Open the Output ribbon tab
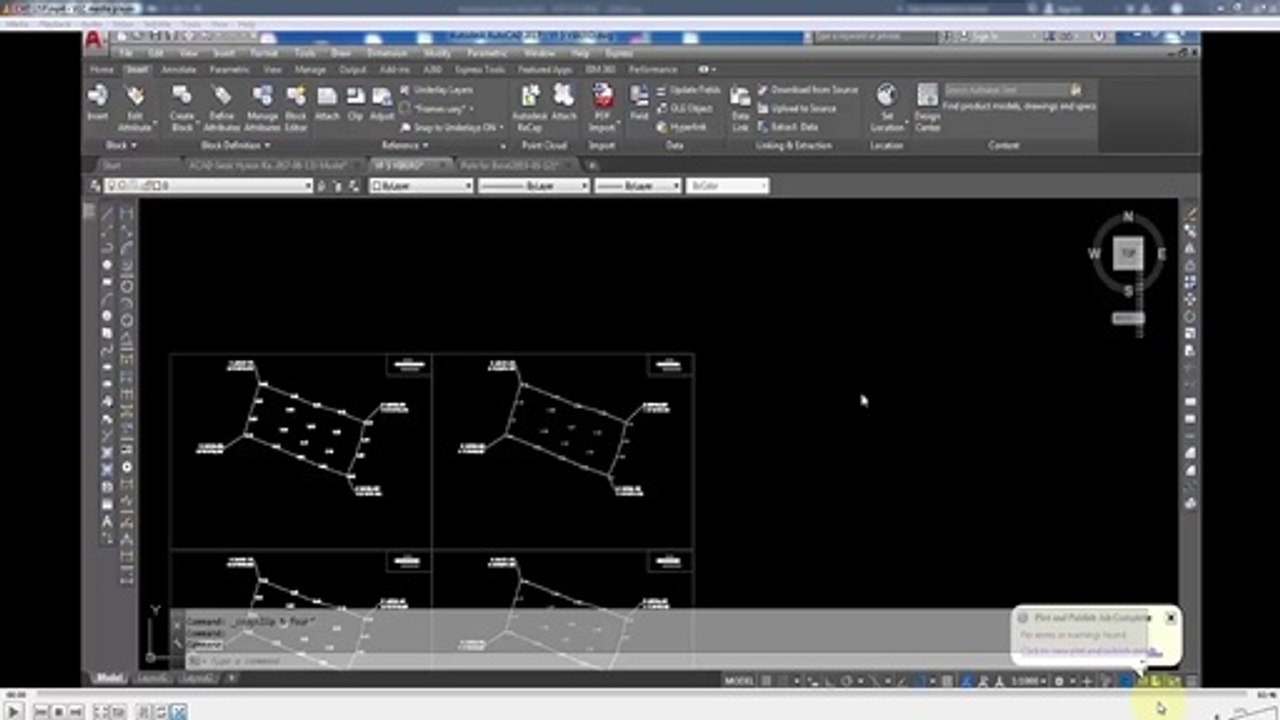 (353, 70)
